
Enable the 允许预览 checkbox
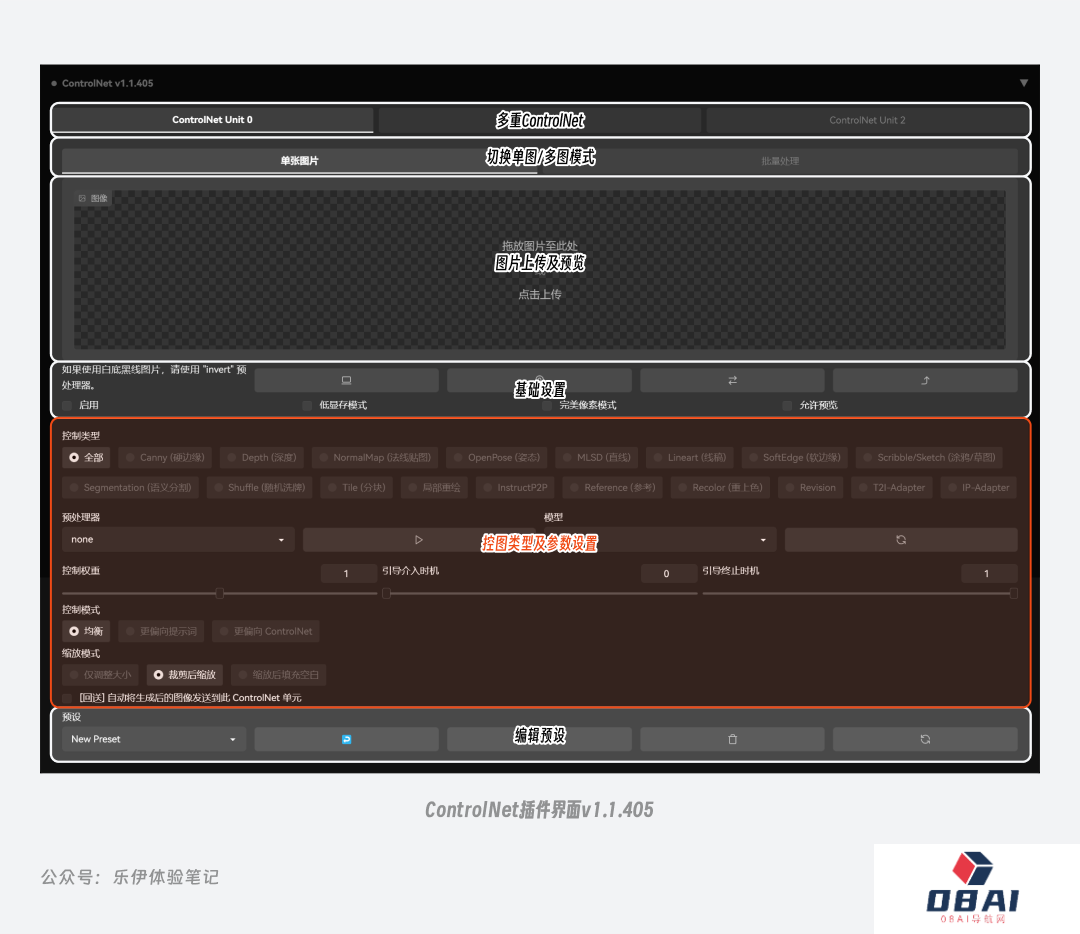pos(787,405)
